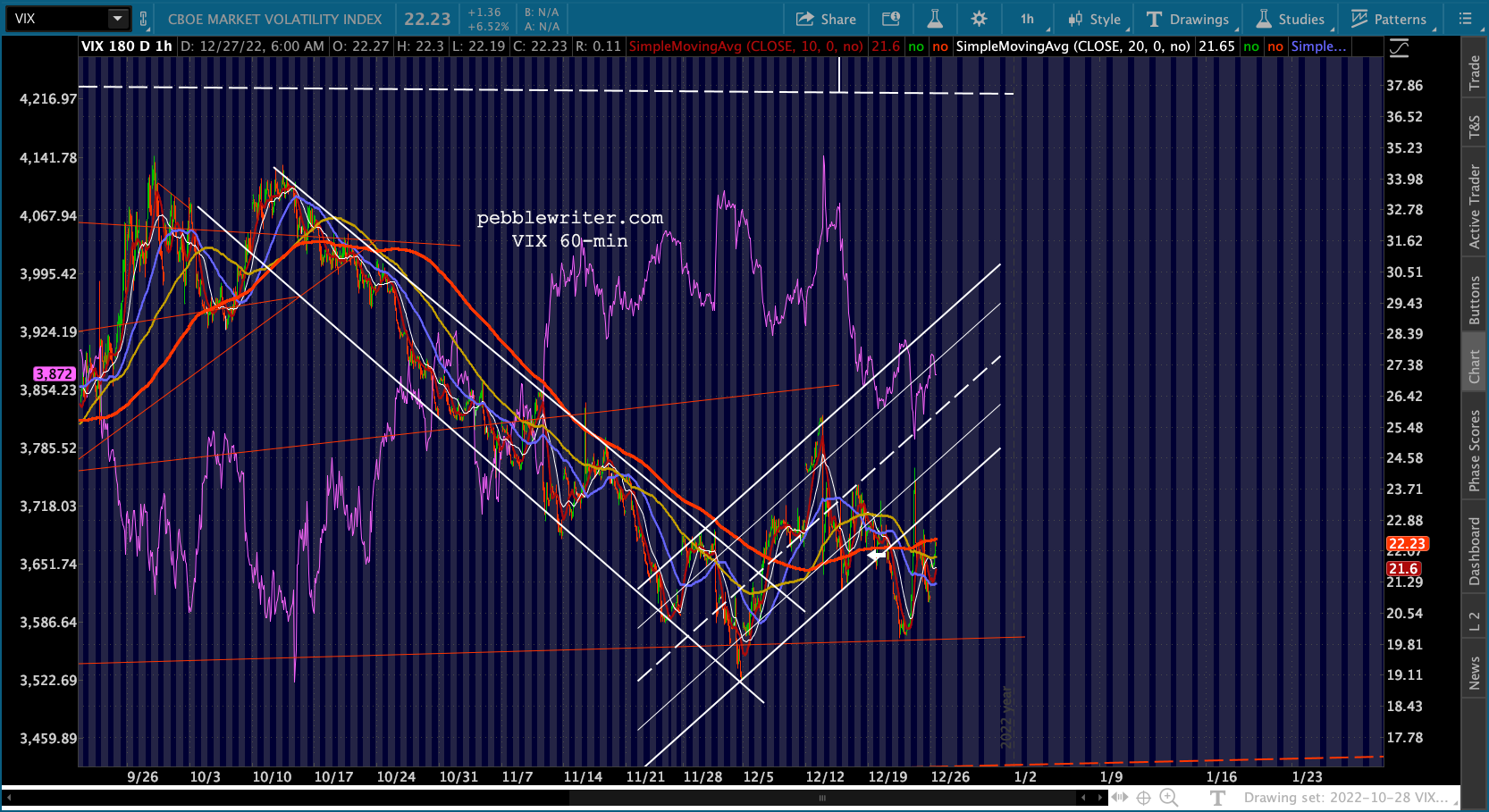1489x812 pixels.
Task: Open the Studies menu
Action: [1291, 19]
